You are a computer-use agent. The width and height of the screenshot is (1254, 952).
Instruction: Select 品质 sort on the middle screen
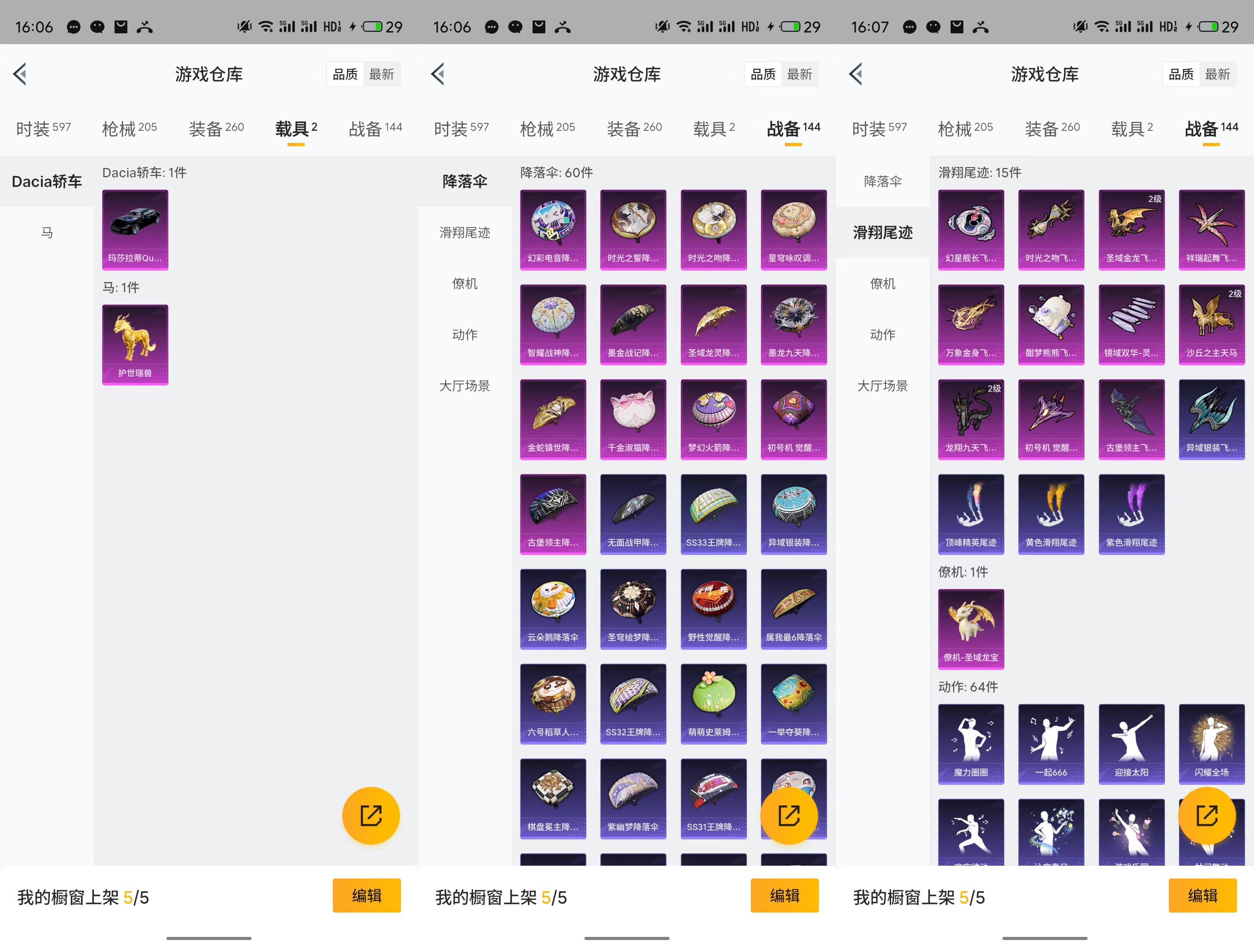pyautogui.click(x=762, y=74)
